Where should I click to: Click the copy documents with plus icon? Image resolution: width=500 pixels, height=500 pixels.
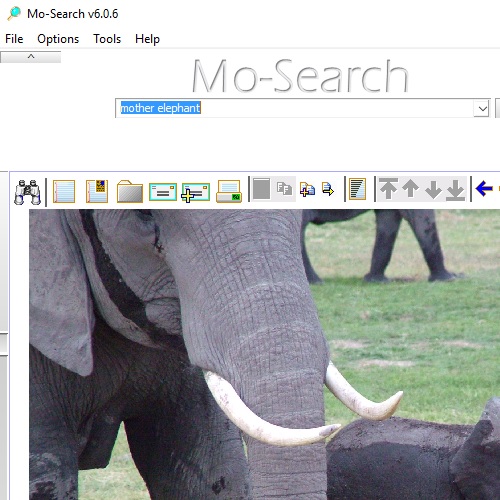pyautogui.click(x=307, y=189)
